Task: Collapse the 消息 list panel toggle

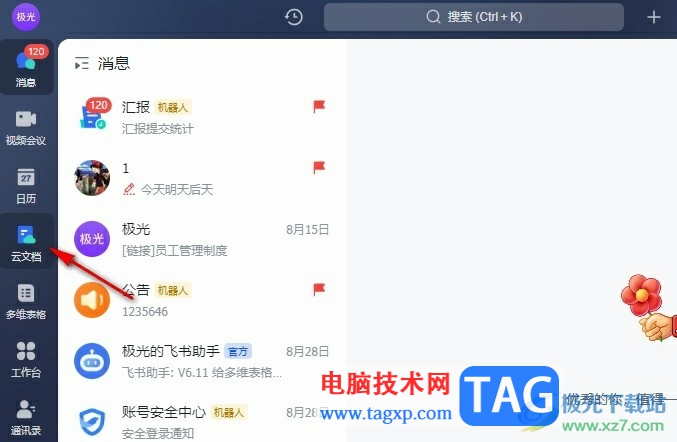Action: [82, 63]
